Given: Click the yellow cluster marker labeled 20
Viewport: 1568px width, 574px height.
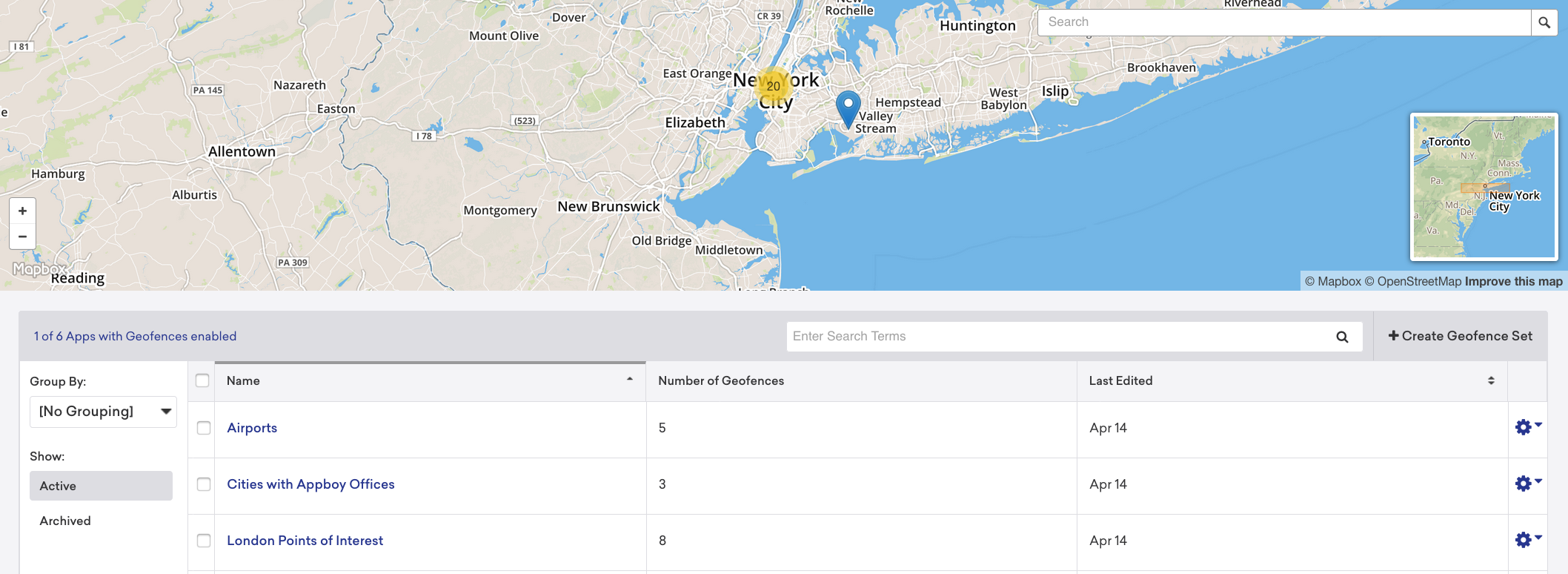Looking at the screenshot, I should (x=774, y=86).
